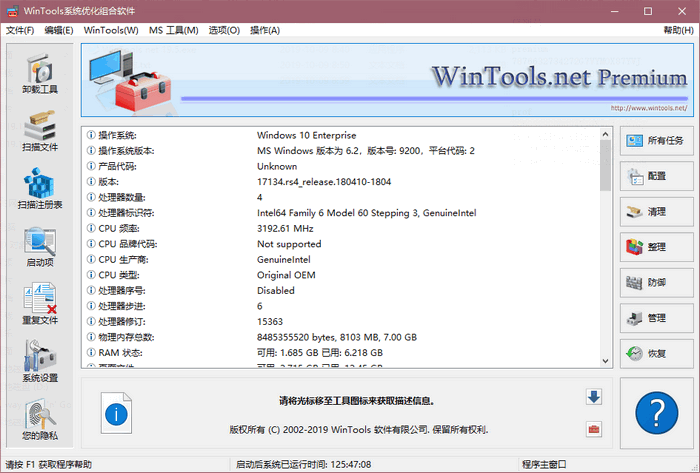The image size is (700, 473).
Task: Click the Windows 10 Enterprise value
Action: (x=307, y=135)
